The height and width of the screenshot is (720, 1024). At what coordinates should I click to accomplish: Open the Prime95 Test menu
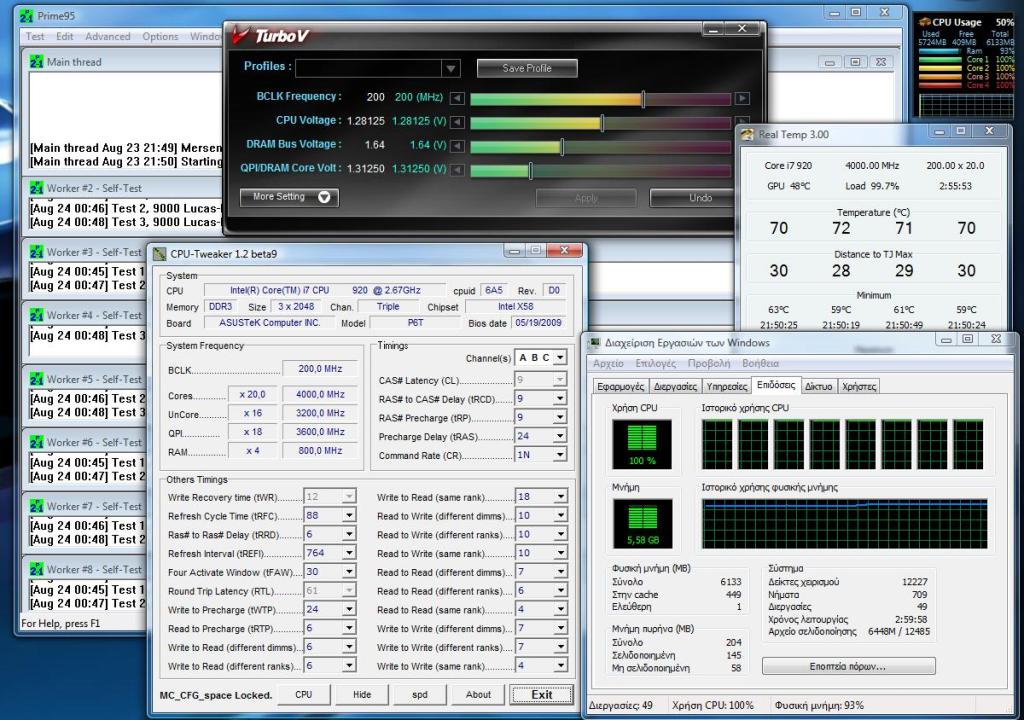point(35,37)
